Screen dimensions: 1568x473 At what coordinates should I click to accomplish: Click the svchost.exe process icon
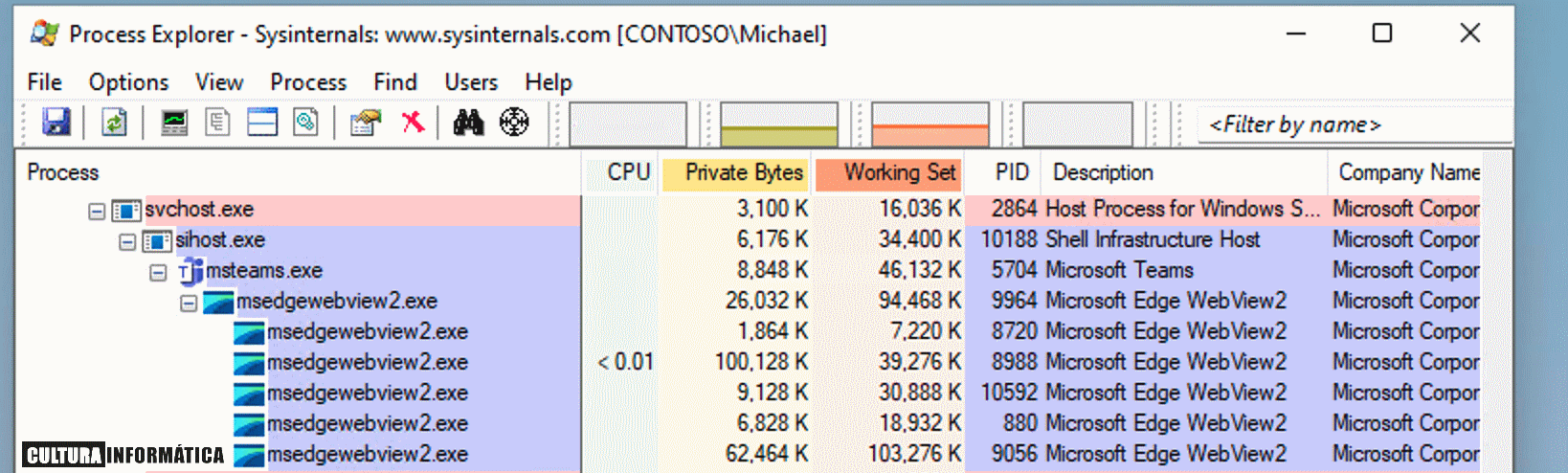126,210
